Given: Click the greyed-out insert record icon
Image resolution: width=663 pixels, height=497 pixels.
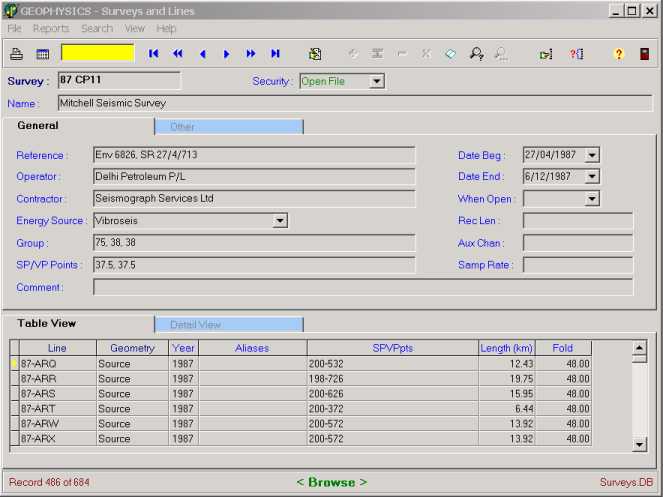Looking at the screenshot, I should (377, 54).
